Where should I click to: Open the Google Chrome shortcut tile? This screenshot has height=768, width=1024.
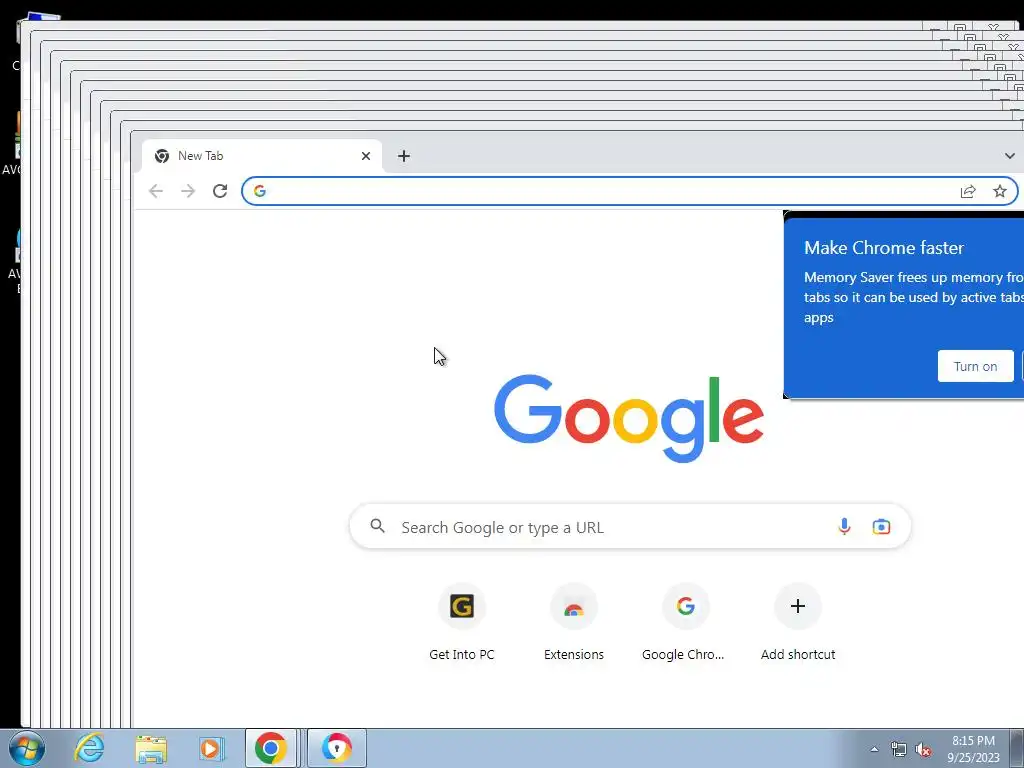pyautogui.click(x=685, y=623)
